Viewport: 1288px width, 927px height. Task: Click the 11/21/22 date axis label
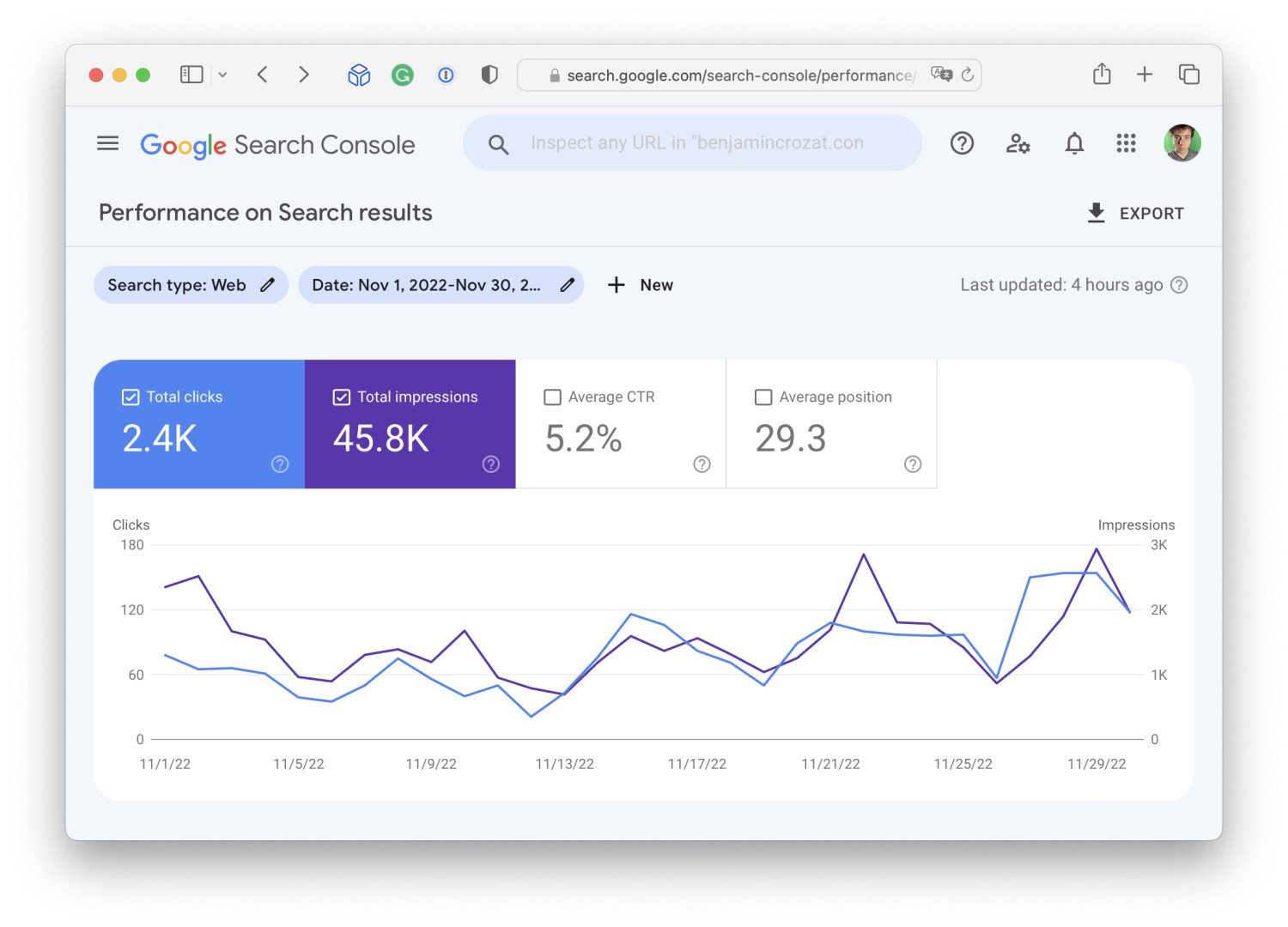coord(830,764)
